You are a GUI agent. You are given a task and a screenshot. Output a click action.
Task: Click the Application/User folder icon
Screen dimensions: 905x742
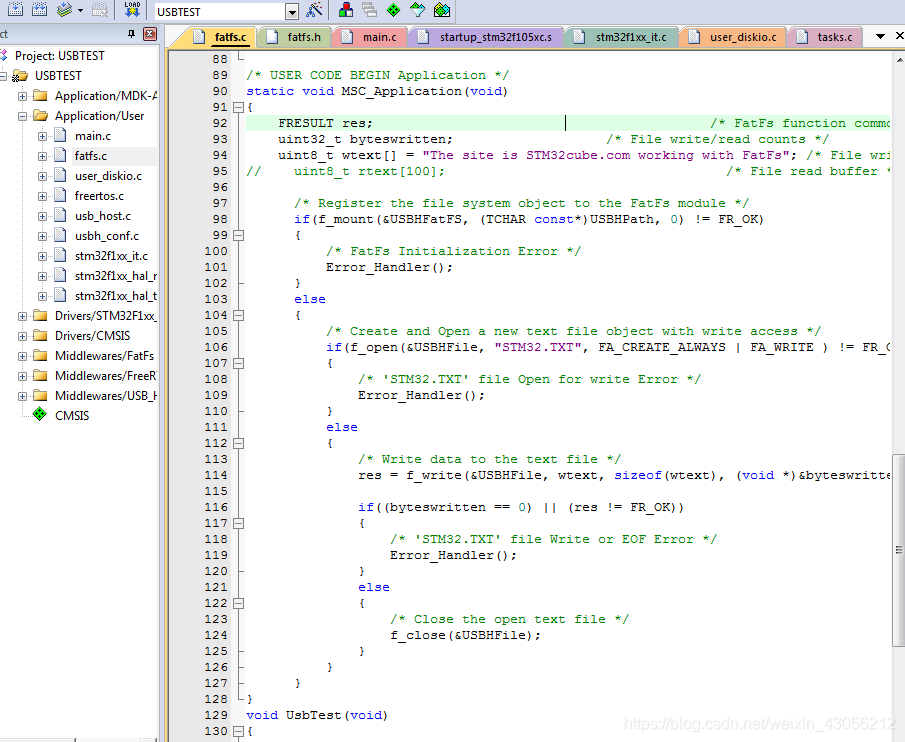coord(40,115)
